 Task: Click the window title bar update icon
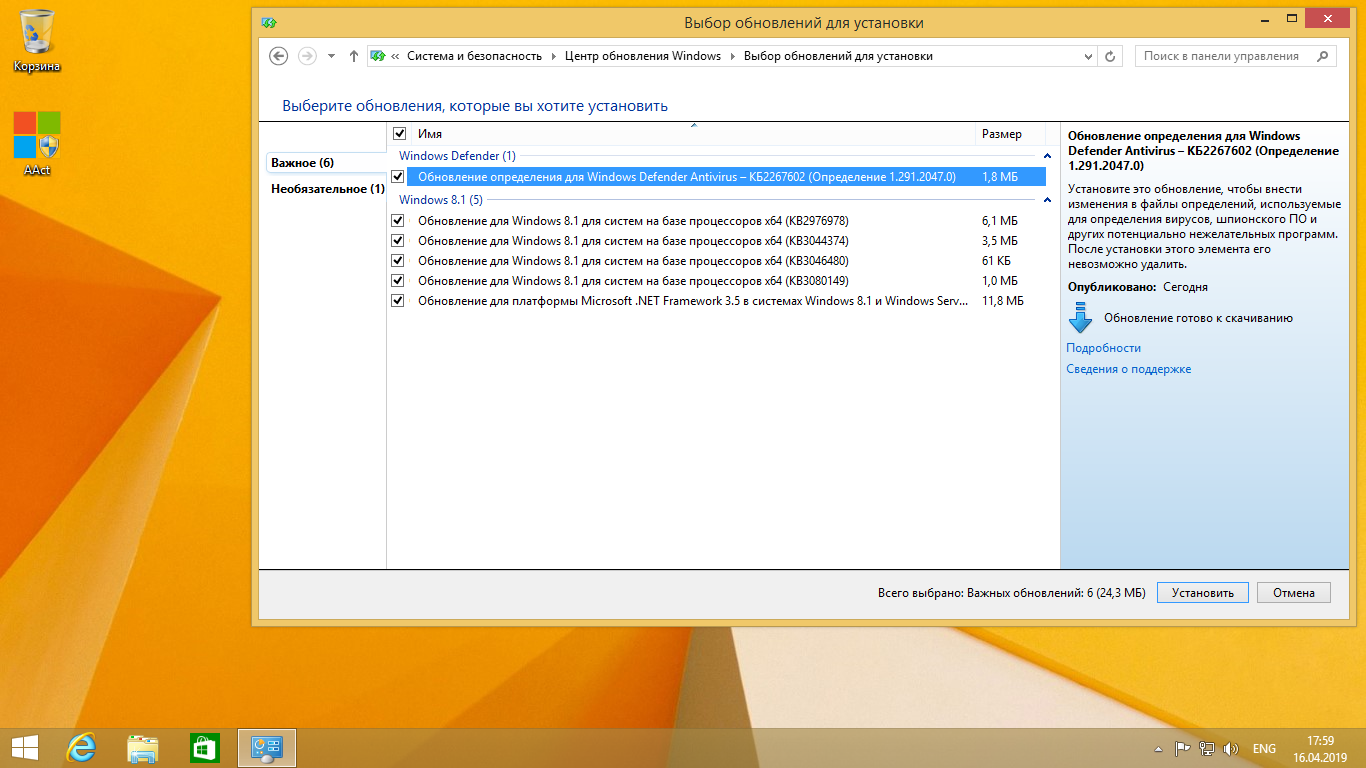coord(269,22)
